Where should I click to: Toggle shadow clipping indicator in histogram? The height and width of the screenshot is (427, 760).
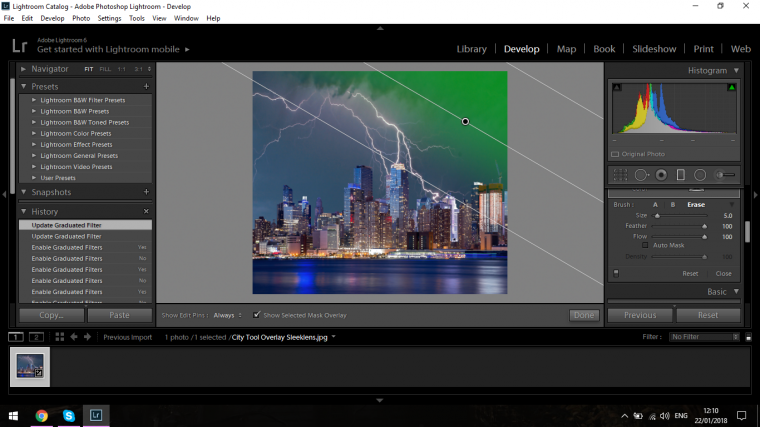coord(617,87)
